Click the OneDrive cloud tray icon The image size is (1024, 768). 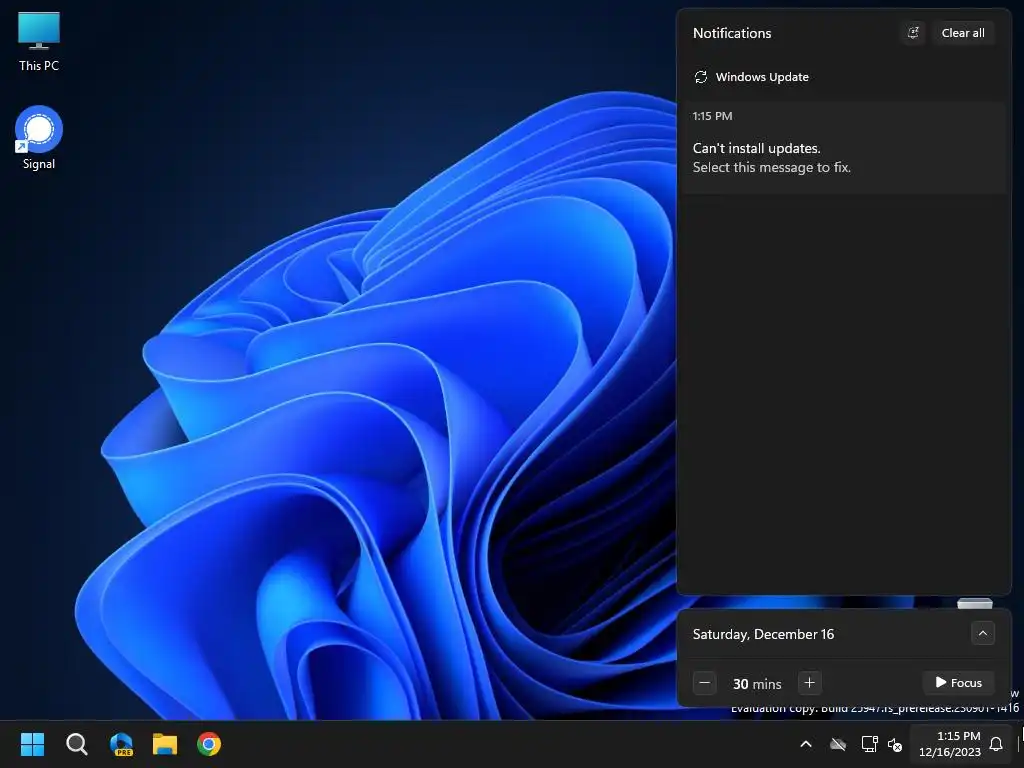tap(838, 744)
